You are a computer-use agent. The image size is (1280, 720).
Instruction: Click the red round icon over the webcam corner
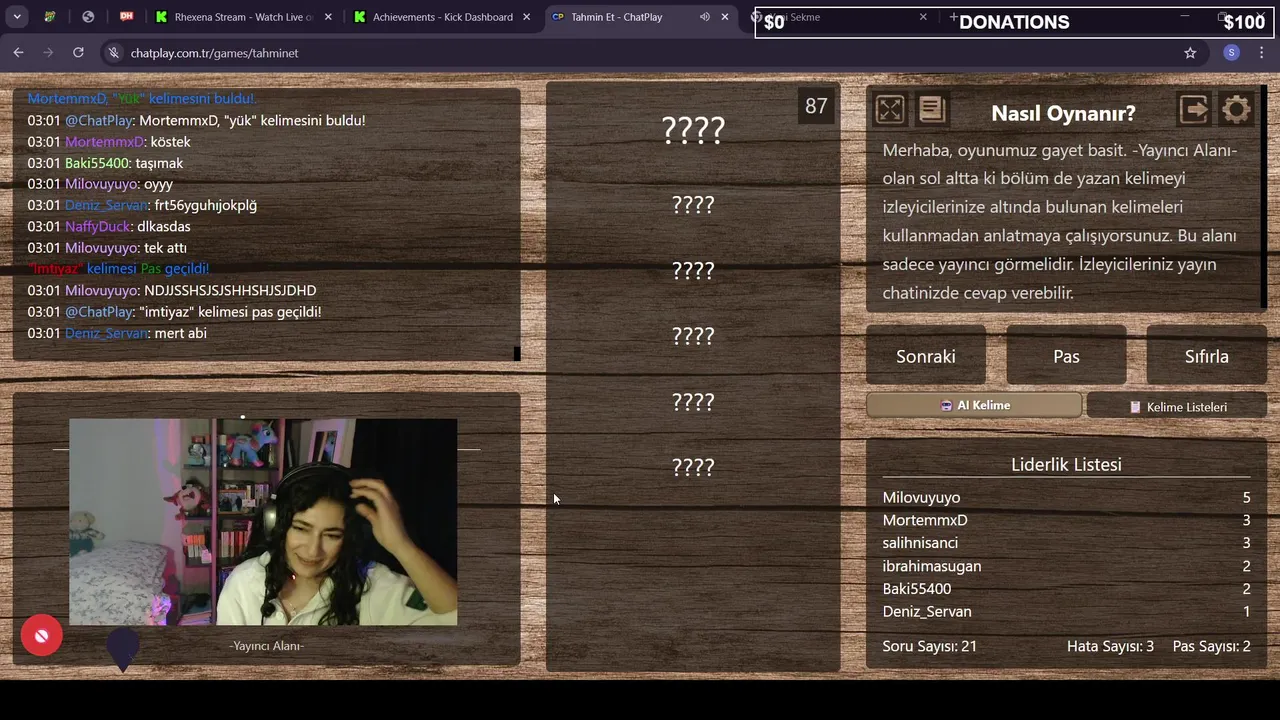[42, 635]
